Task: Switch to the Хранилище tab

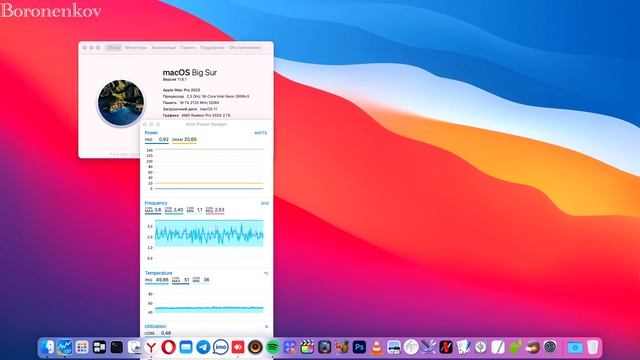Action: (x=163, y=48)
